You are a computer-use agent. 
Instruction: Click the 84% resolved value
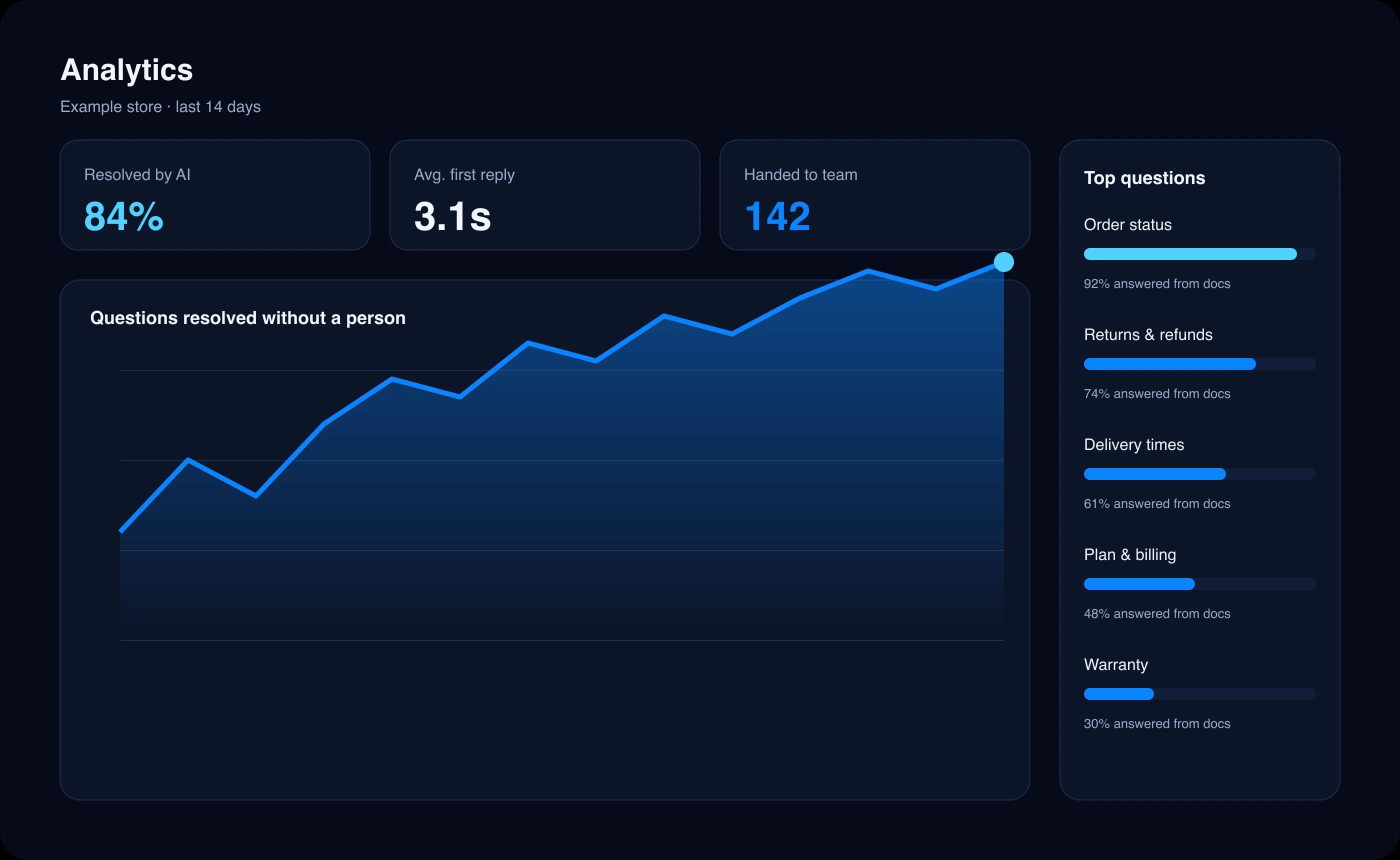pos(124,216)
